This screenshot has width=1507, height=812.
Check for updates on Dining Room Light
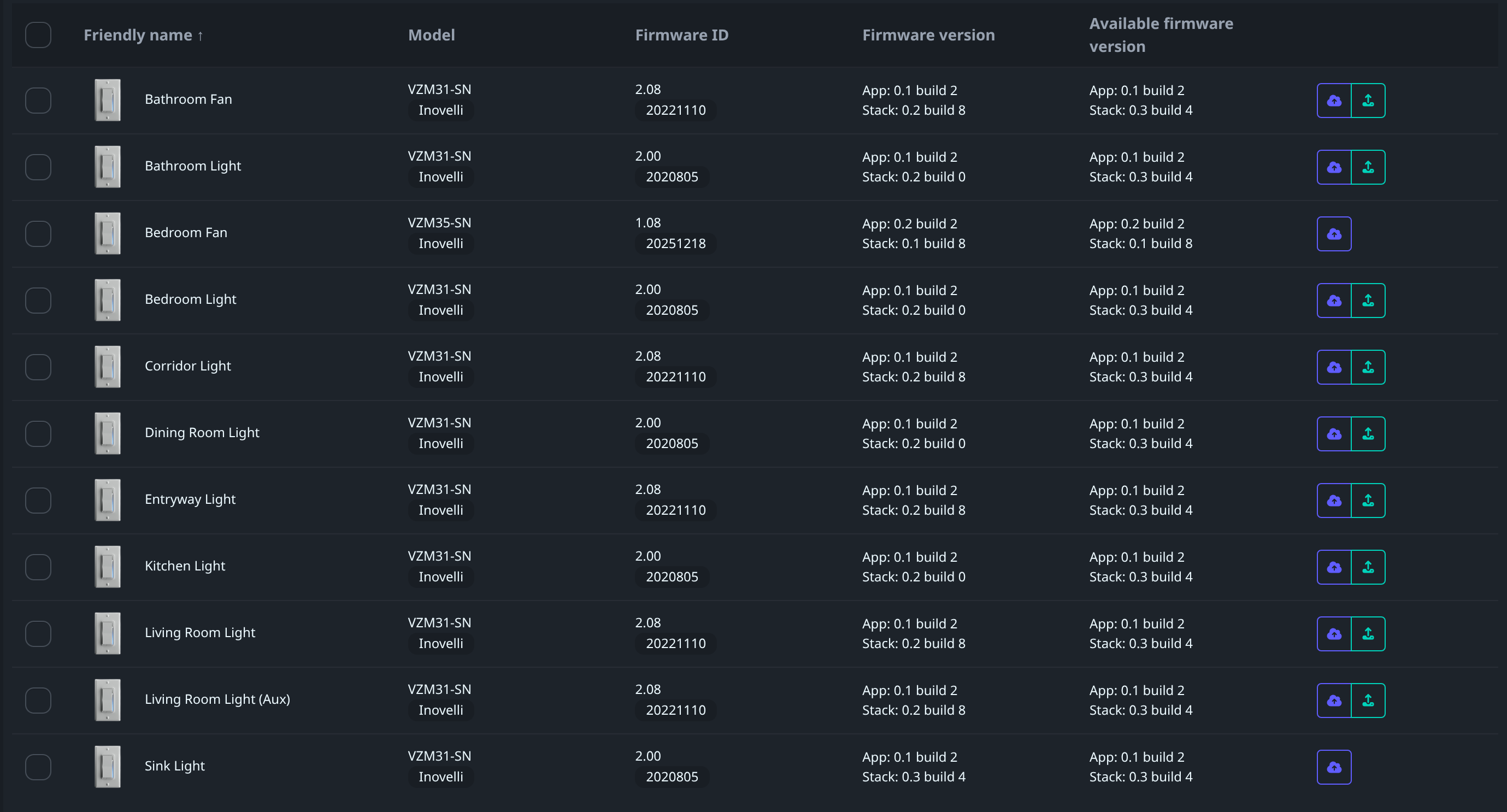pos(1334,434)
